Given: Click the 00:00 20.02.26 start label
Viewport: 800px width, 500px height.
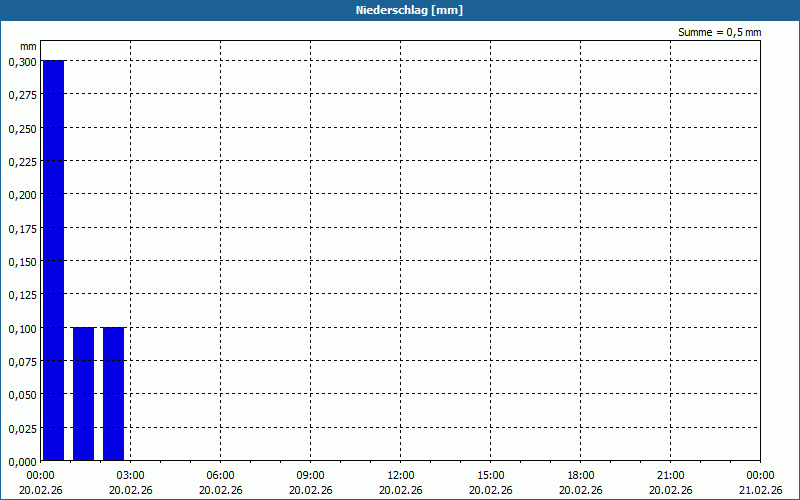Looking at the screenshot, I should (x=41, y=483).
